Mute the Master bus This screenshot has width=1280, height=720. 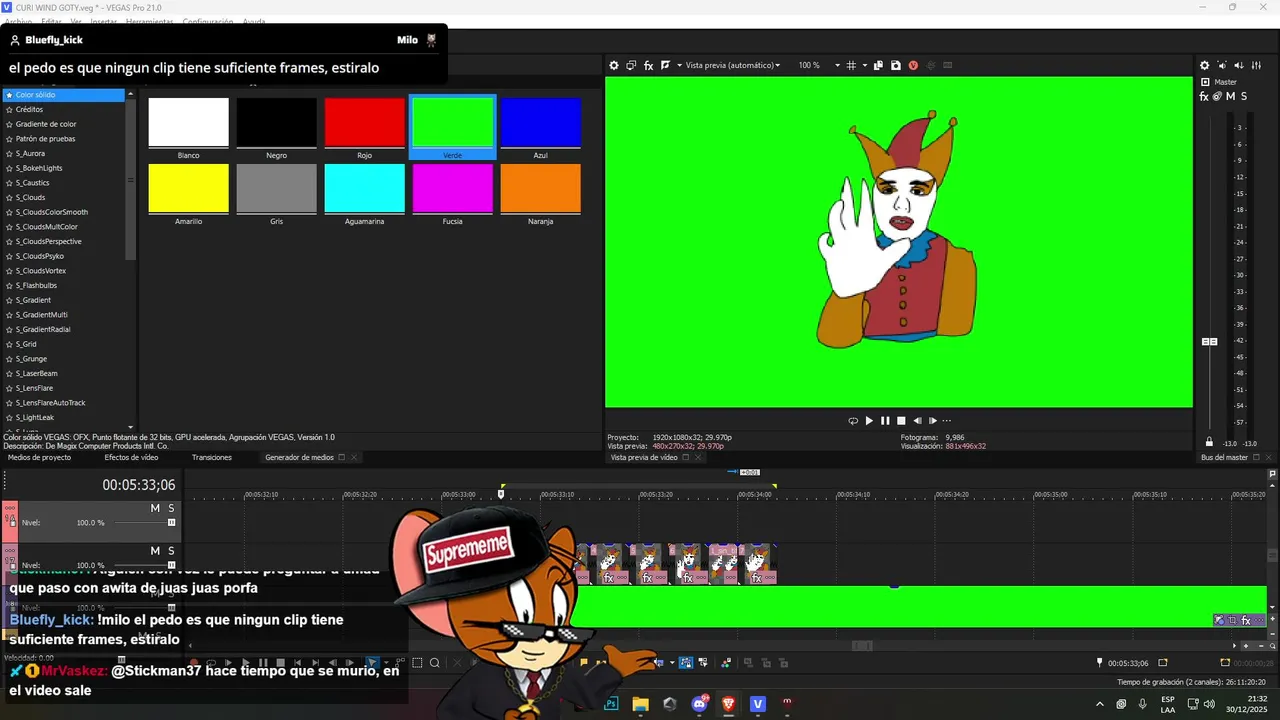point(1230,96)
